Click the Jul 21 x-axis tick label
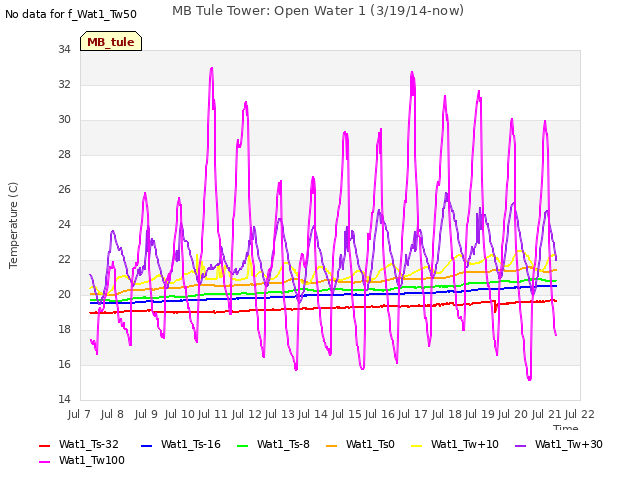Screen dimensions: 640x480 point(547,414)
